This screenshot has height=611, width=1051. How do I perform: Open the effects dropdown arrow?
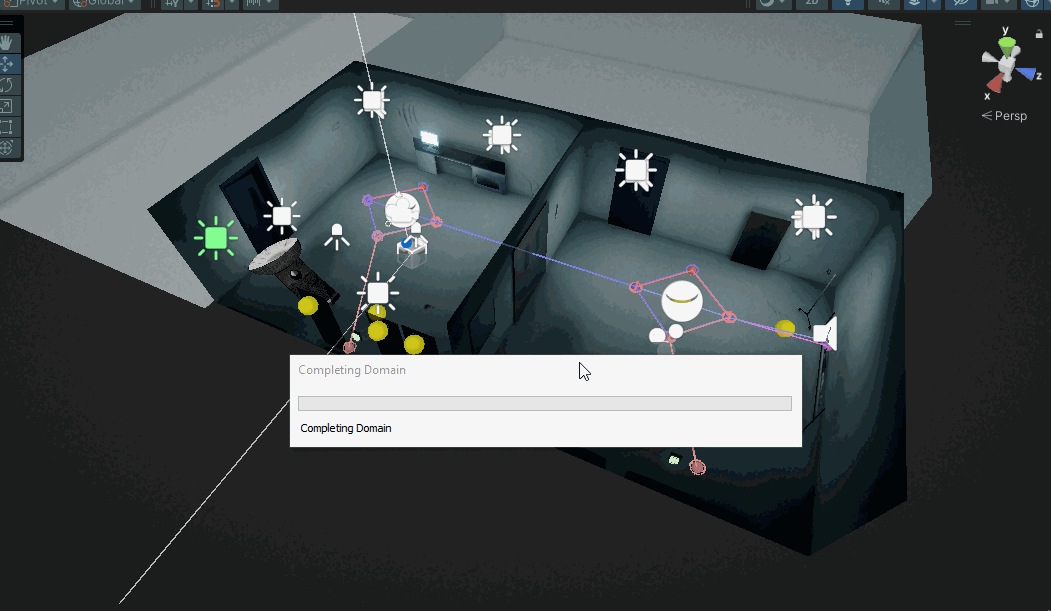934,4
